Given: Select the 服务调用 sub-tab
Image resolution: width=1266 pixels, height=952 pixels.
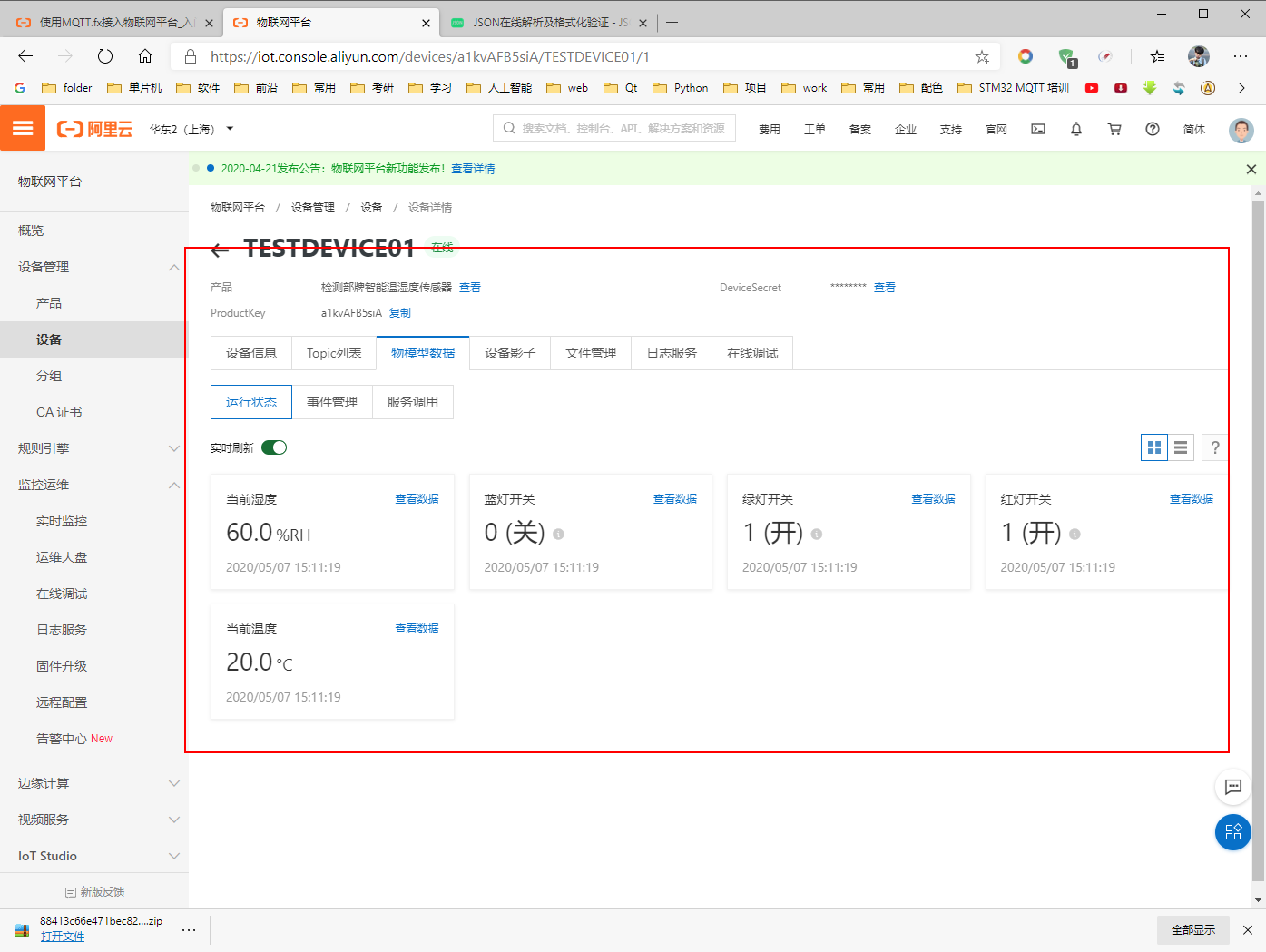Looking at the screenshot, I should point(413,402).
